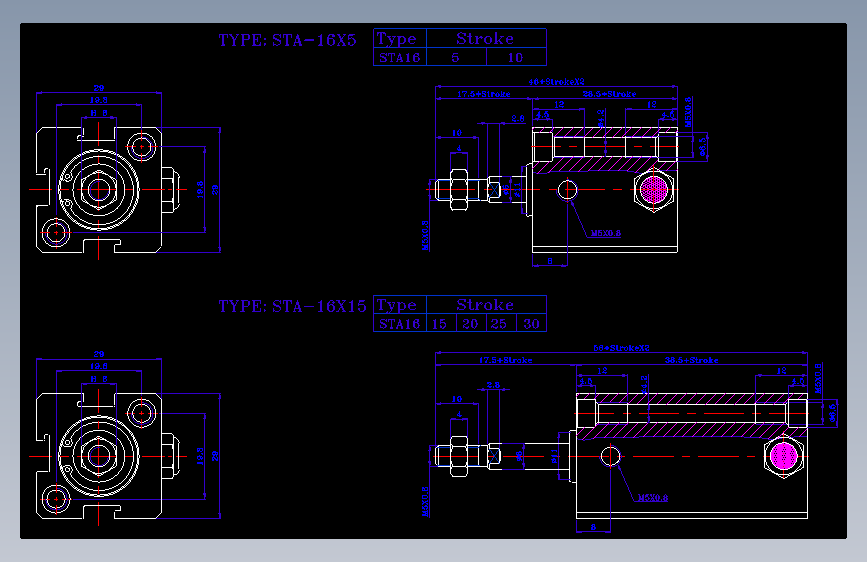This screenshot has height=562, width=867.
Task: Pick the '28.5+Stroke' dimension text
Action: (x=609, y=94)
